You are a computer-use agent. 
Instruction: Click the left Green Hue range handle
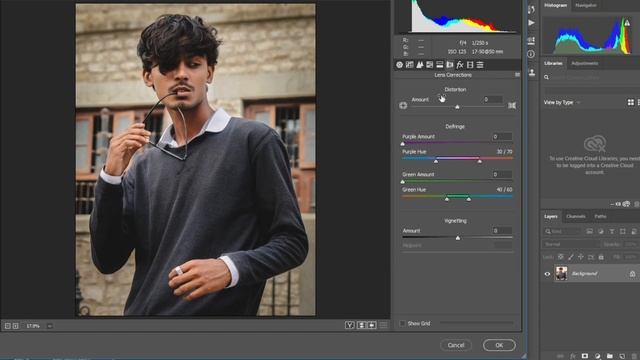pyautogui.click(x=447, y=199)
